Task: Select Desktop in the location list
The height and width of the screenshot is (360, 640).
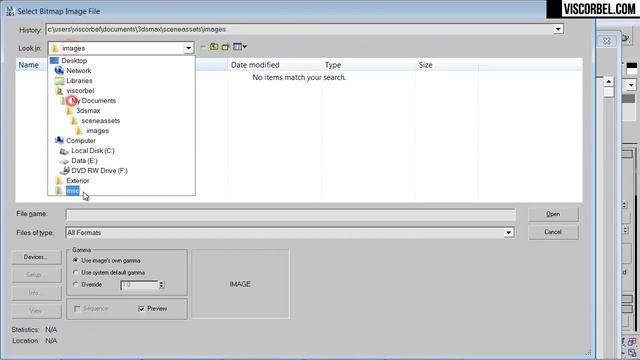Action: (x=74, y=60)
